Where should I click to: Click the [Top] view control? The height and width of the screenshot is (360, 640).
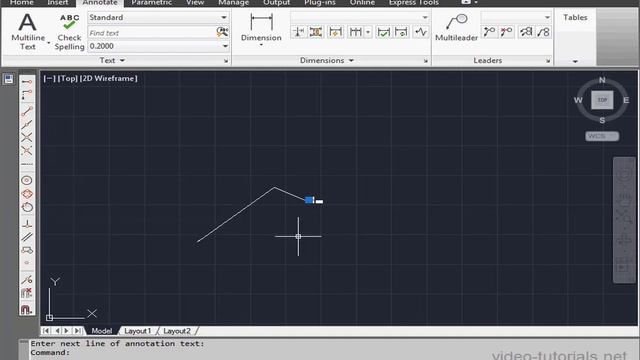[x=67, y=78]
